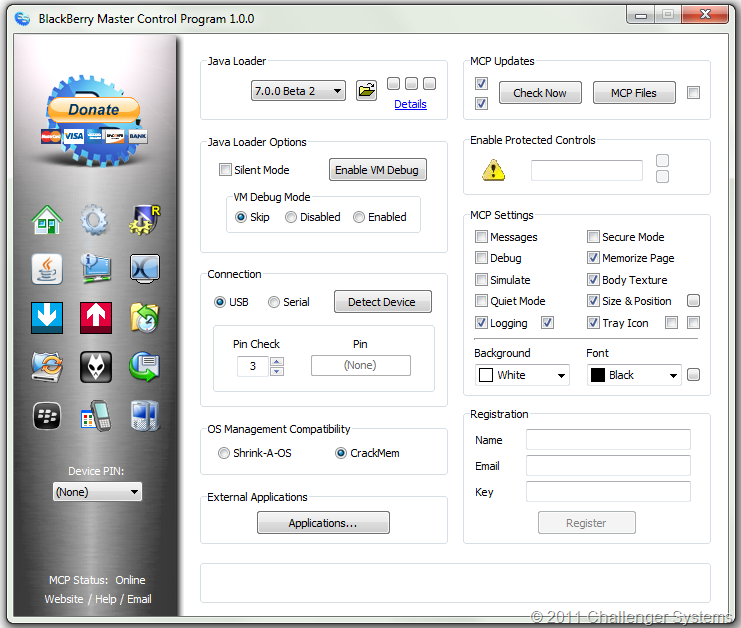Select Shrink-A-OS compatibility
This screenshot has height=628, width=741.
[x=224, y=453]
